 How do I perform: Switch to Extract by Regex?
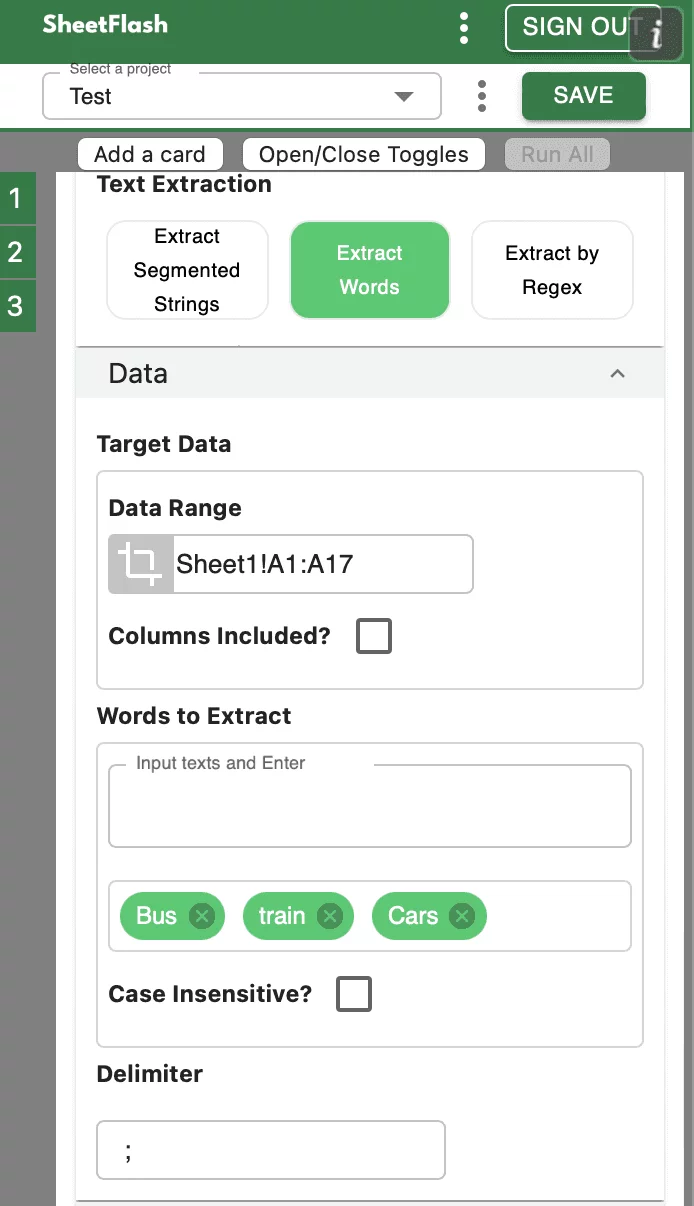tap(552, 270)
